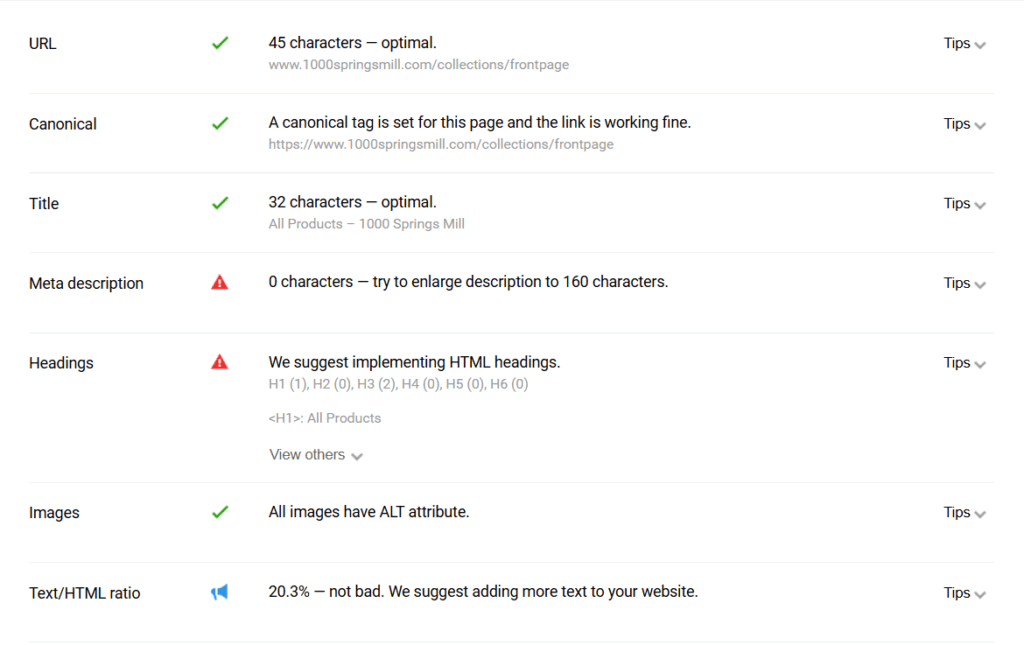
Task: Show Tips for Text/HTML ratio
Action: click(x=965, y=593)
